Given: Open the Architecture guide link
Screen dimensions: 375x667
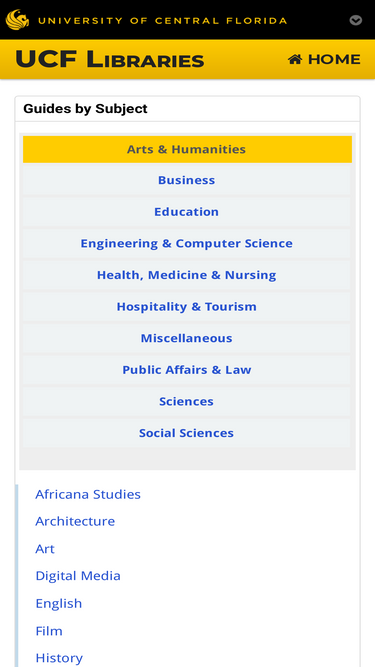Looking at the screenshot, I should click(75, 522).
